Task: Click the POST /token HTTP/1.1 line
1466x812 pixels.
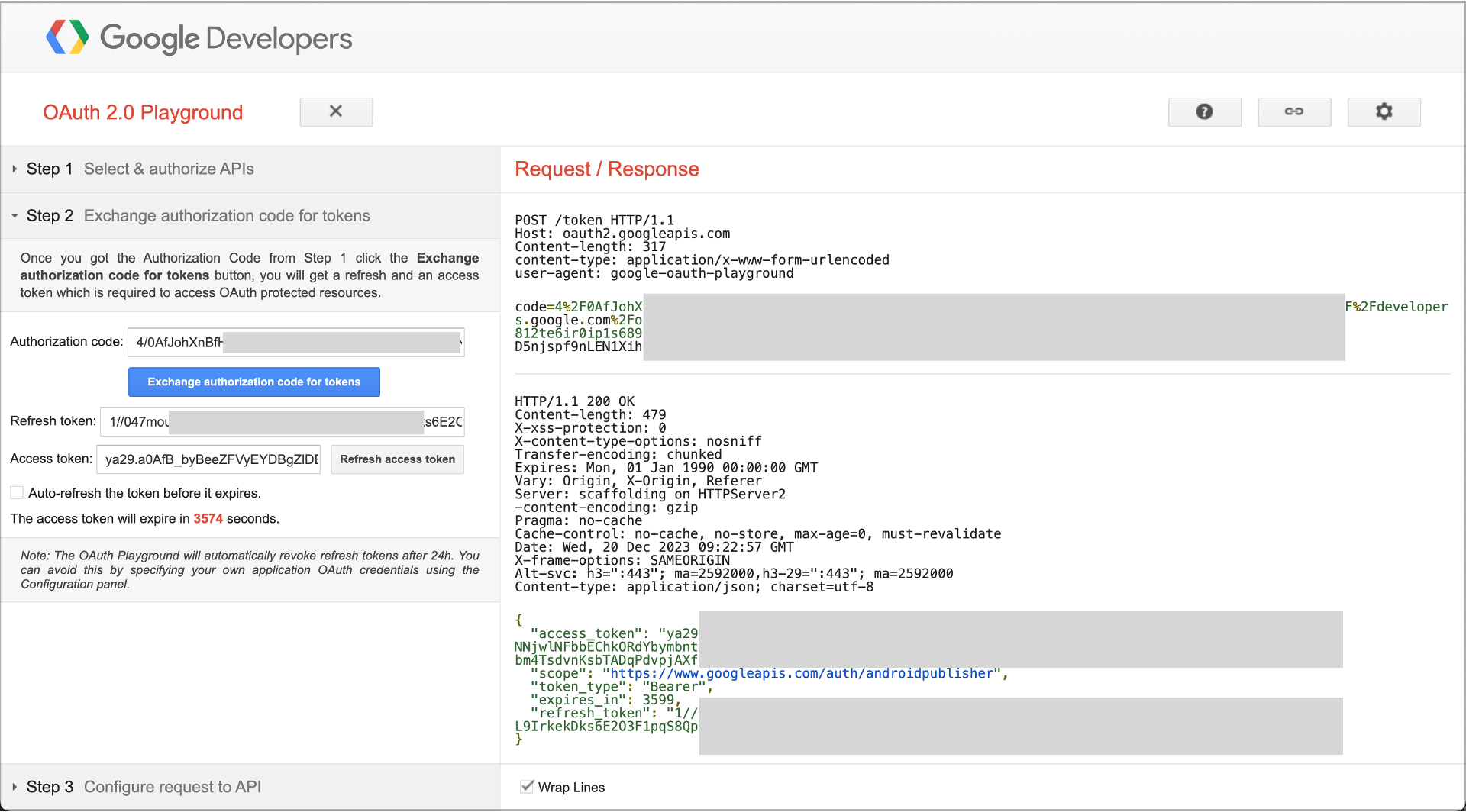Action: click(x=595, y=221)
